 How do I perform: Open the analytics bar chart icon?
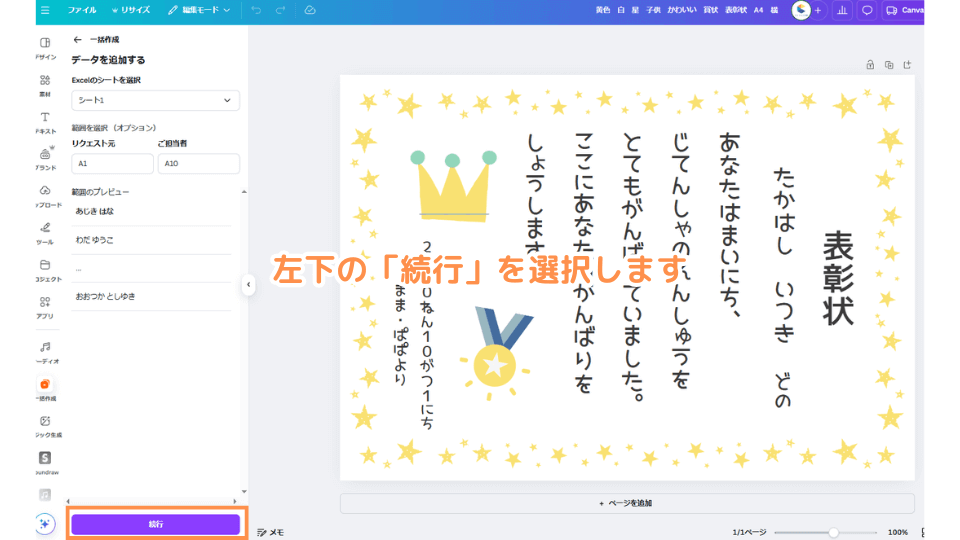pyautogui.click(x=841, y=10)
